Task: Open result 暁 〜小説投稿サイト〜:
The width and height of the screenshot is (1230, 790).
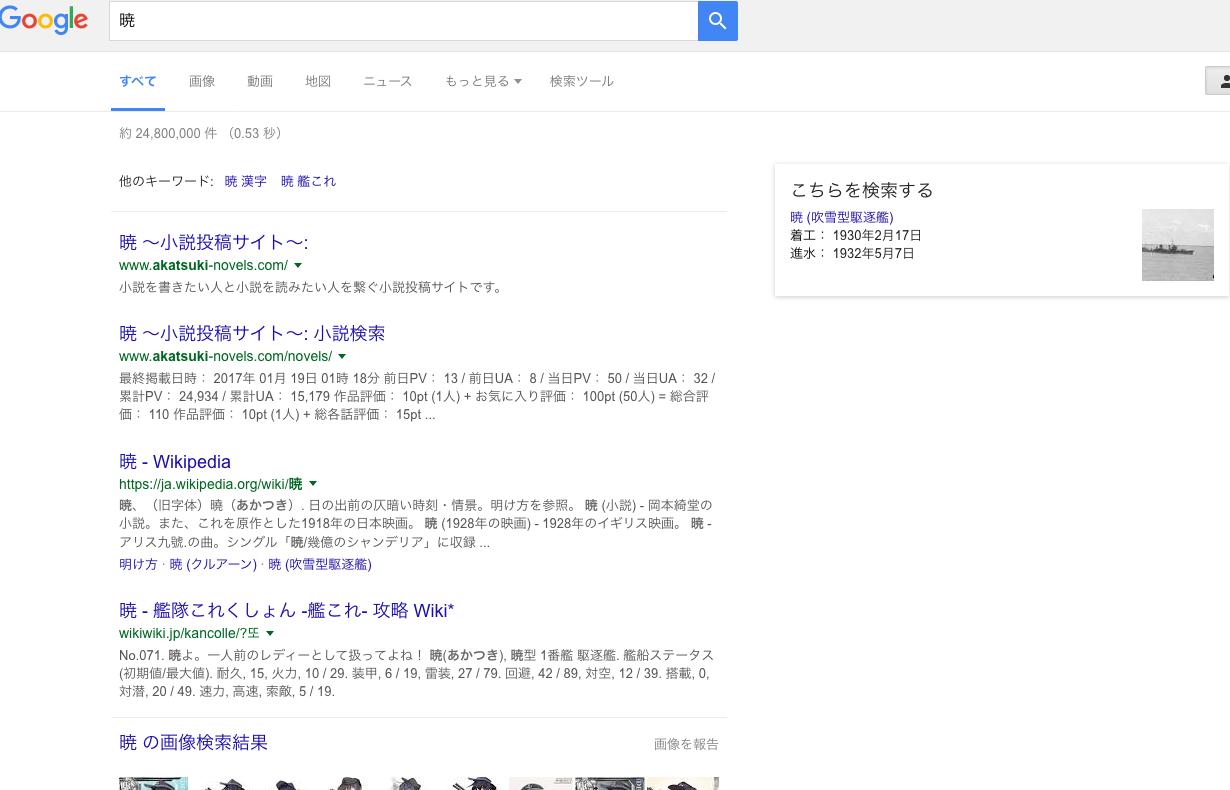Action: 213,242
